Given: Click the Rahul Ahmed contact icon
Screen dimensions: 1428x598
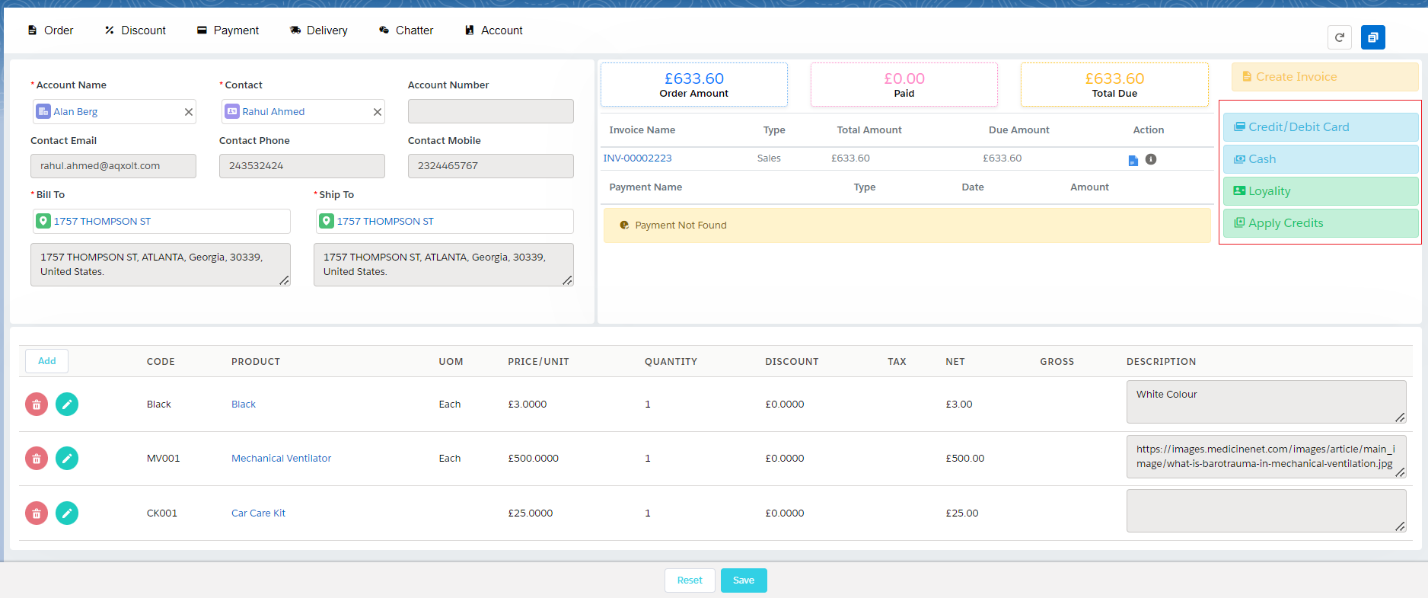Looking at the screenshot, I should pos(232,111).
